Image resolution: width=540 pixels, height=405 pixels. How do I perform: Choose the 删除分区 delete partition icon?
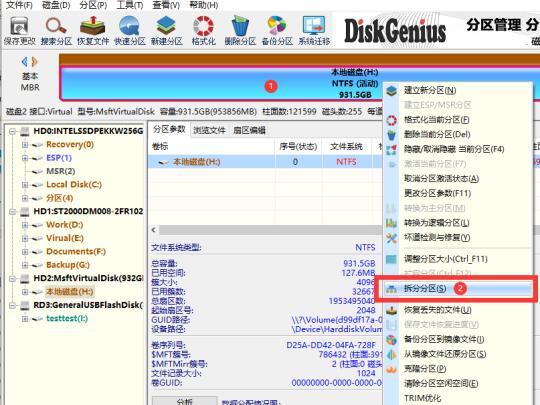tap(240, 31)
